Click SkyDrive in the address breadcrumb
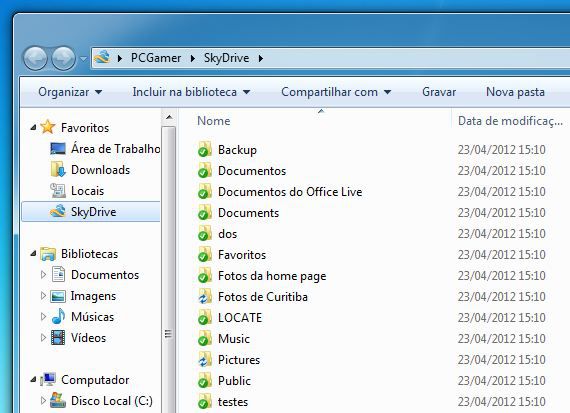The image size is (570, 413). (x=226, y=58)
